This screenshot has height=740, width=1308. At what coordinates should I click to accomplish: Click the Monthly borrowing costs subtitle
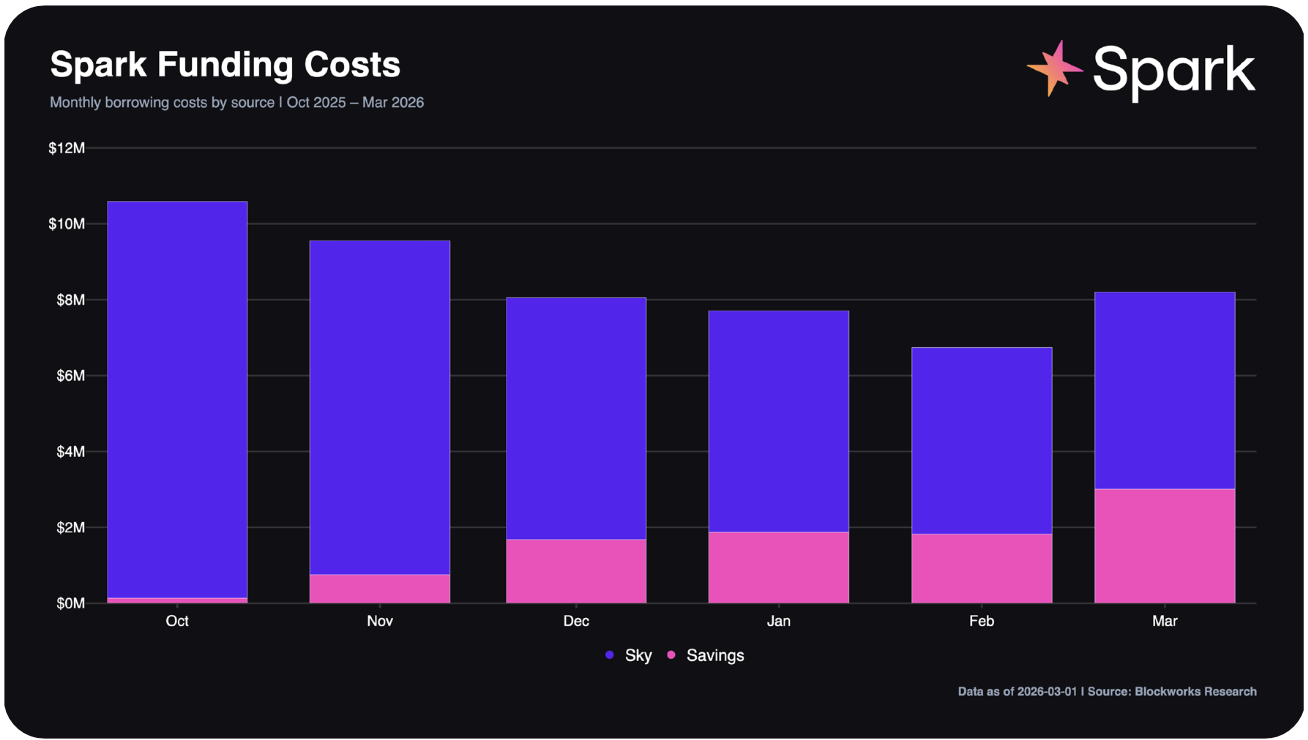[237, 102]
